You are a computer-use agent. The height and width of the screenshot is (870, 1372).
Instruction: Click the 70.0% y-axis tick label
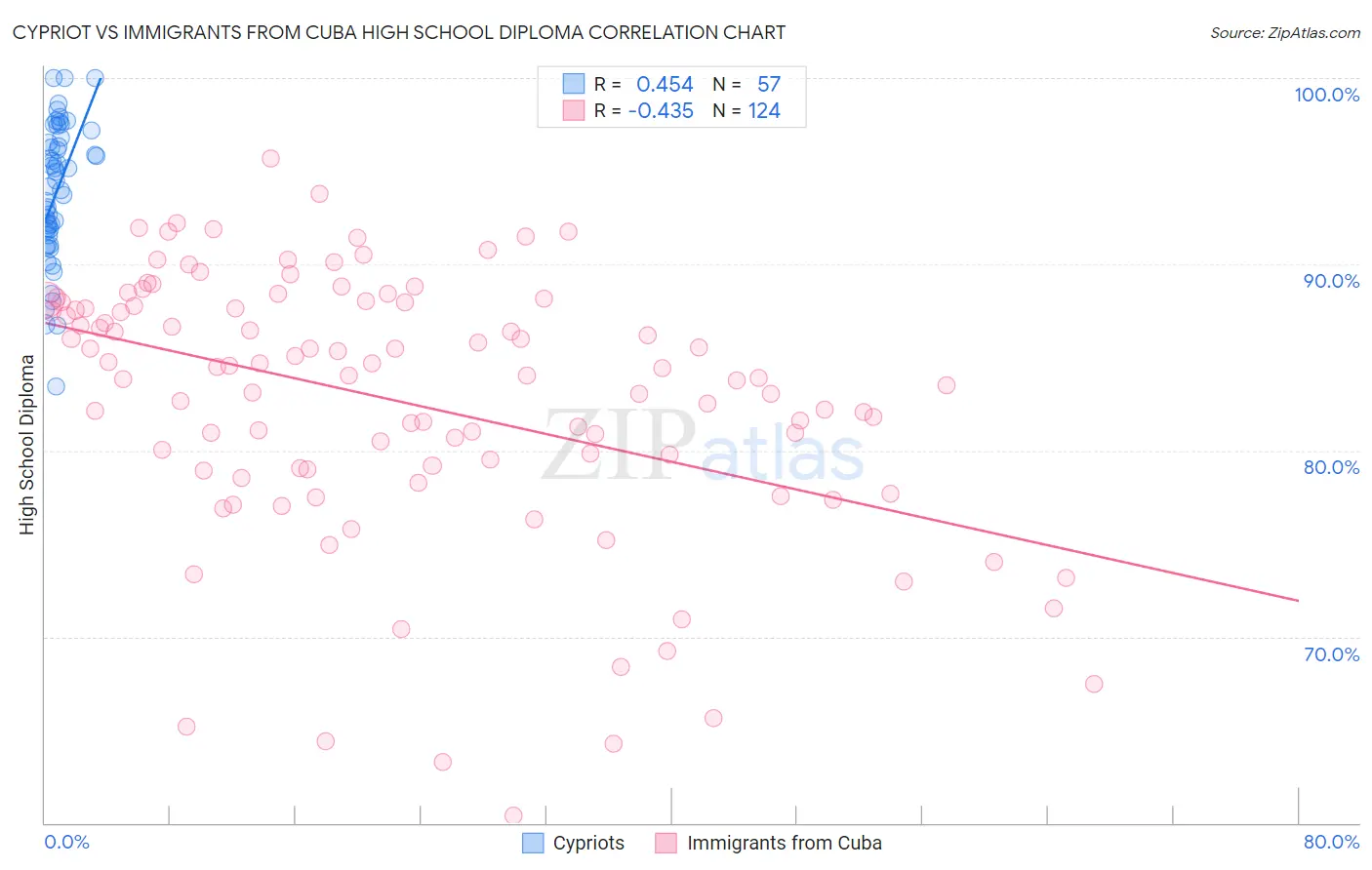[x=1331, y=654]
